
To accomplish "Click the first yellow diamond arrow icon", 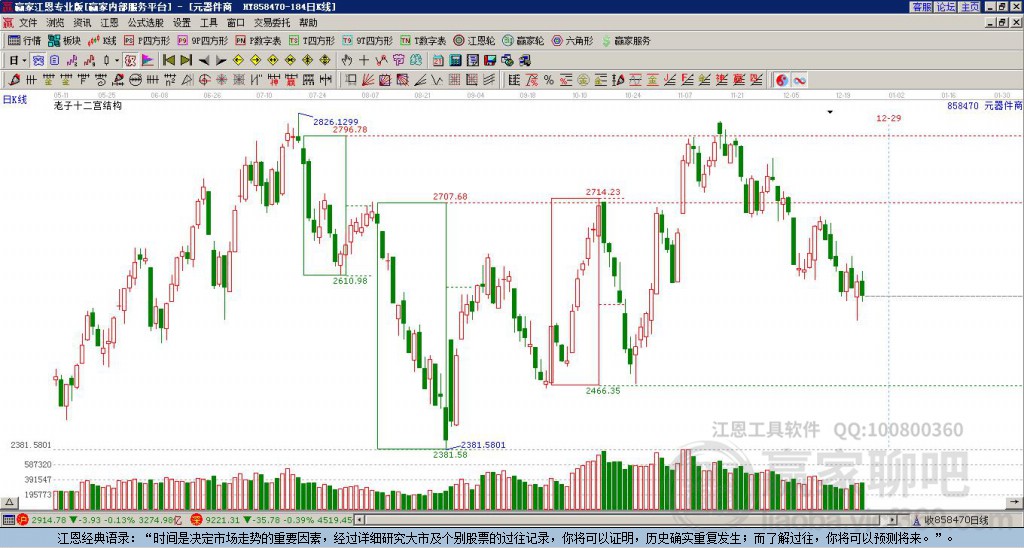I will (x=238, y=61).
